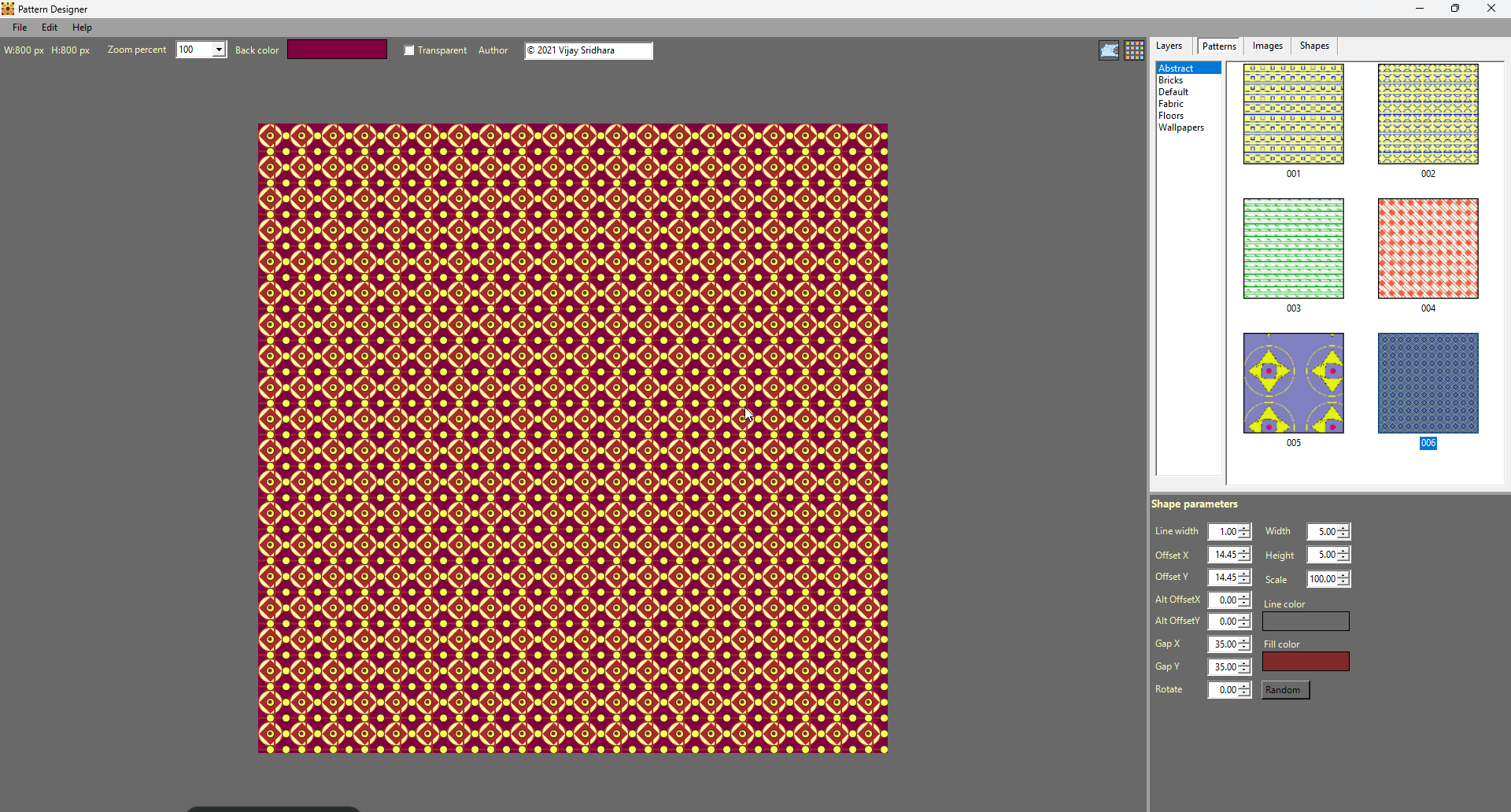Enable the Transparent checkbox
The image size is (1511, 812).
click(409, 50)
